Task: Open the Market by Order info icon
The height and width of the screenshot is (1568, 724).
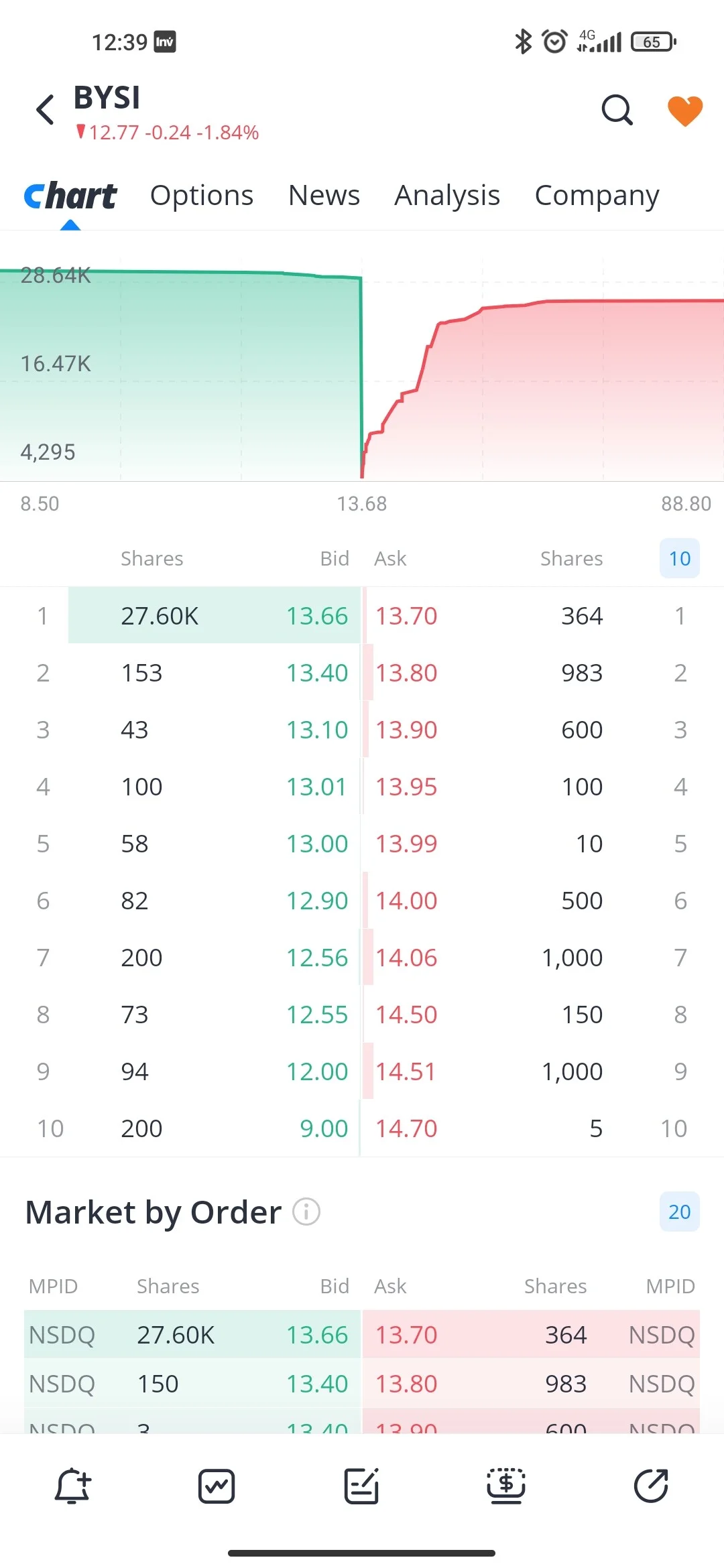Action: click(306, 1212)
